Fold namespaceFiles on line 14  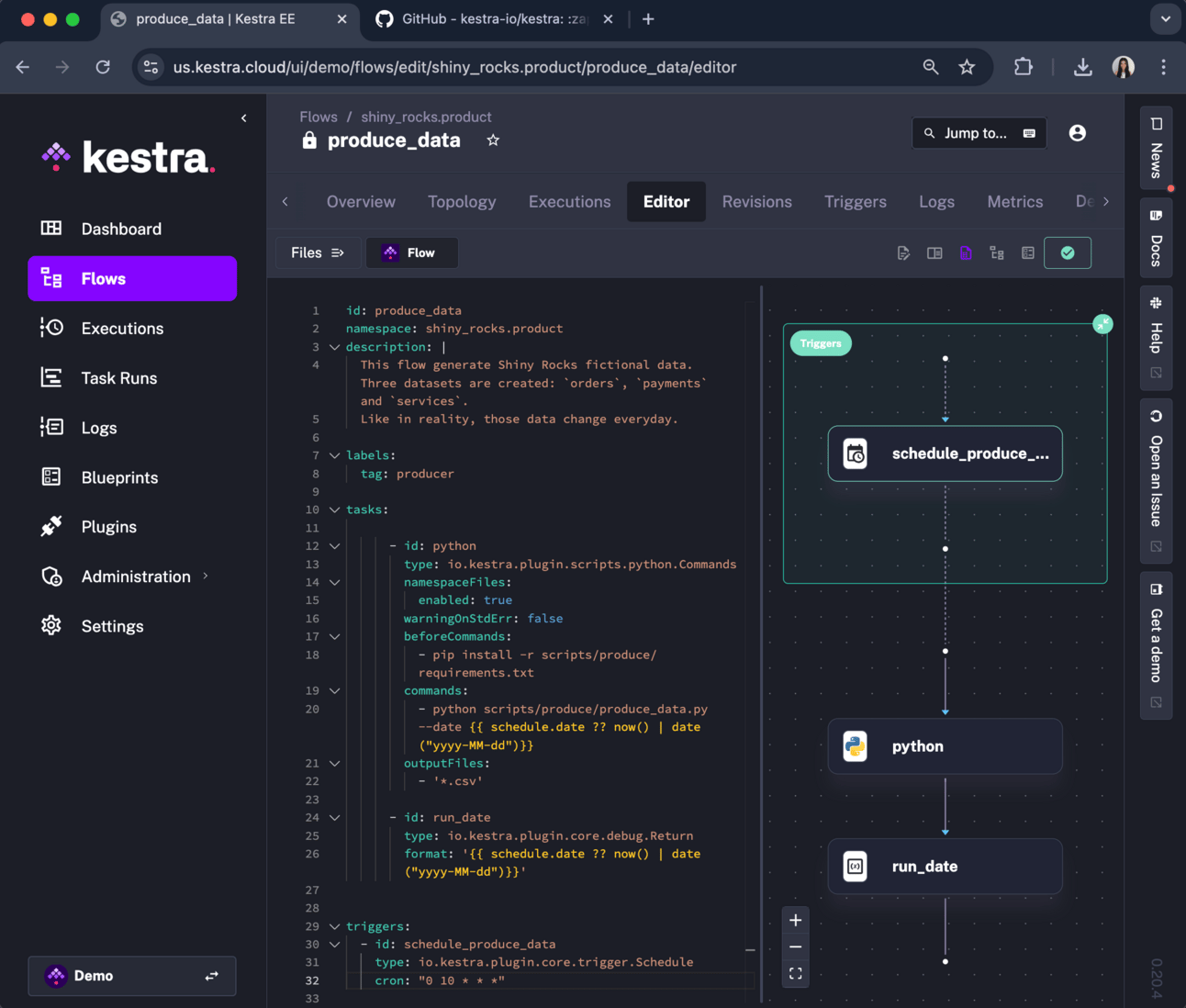(334, 582)
